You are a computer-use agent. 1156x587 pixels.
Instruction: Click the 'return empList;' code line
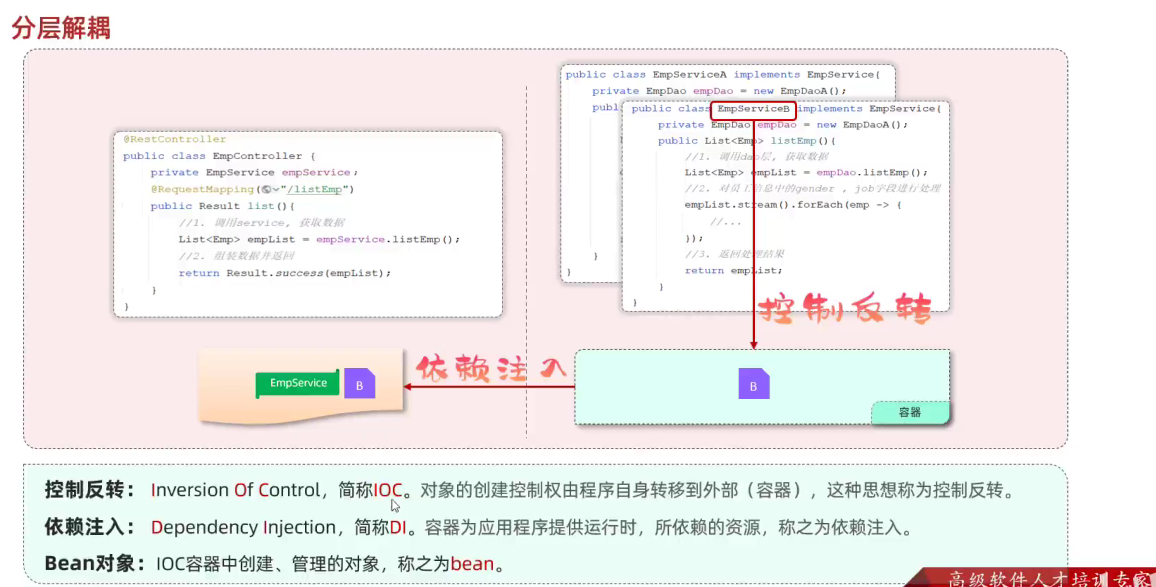pyautogui.click(x=734, y=271)
